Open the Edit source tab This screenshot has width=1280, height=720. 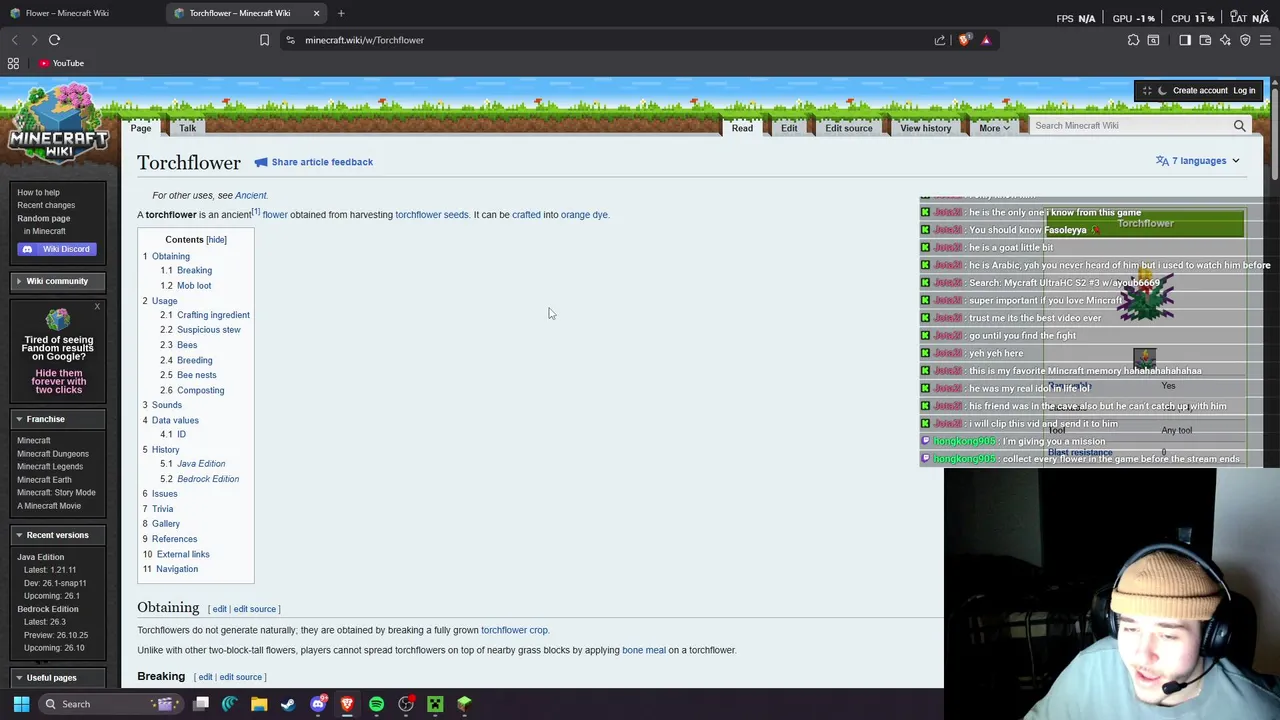tap(849, 128)
